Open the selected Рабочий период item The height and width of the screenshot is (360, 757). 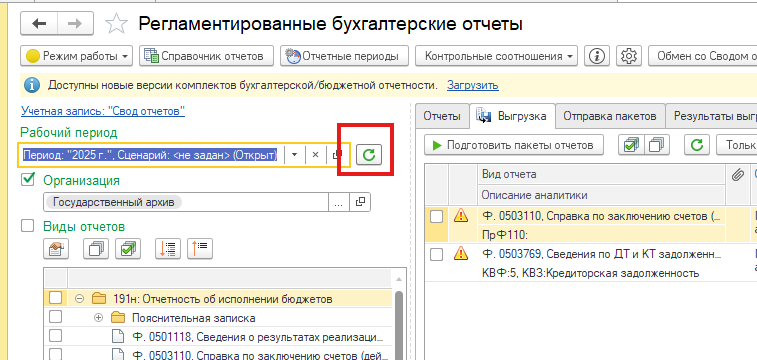pos(337,155)
